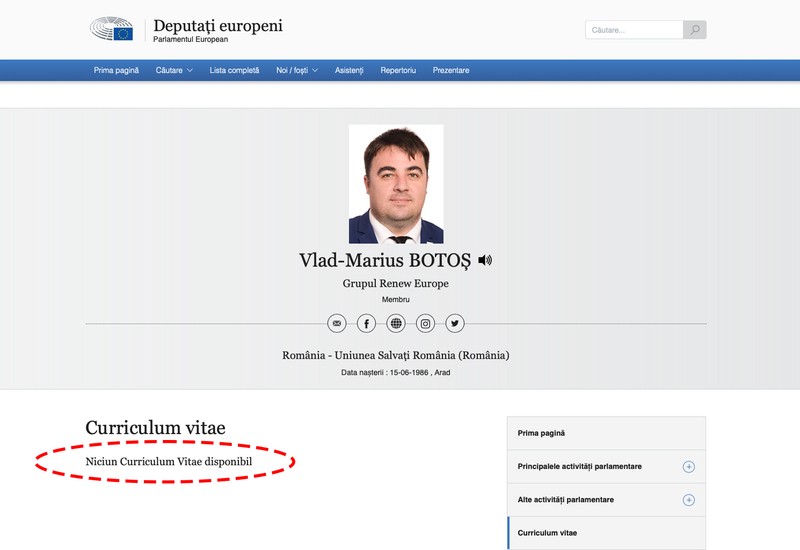The height and width of the screenshot is (550, 800).
Task: Expand Alte activități parlamentare plus icon
Action: [x=689, y=500]
